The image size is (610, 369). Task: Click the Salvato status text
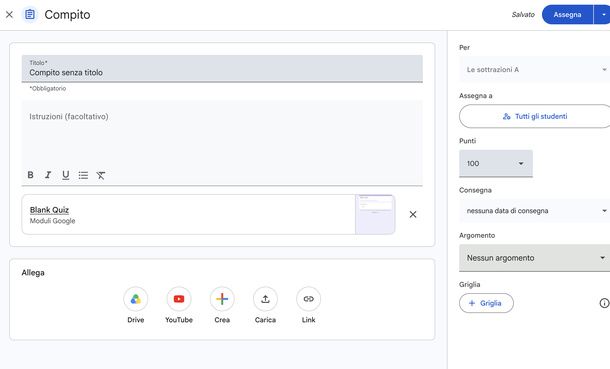[x=523, y=15]
